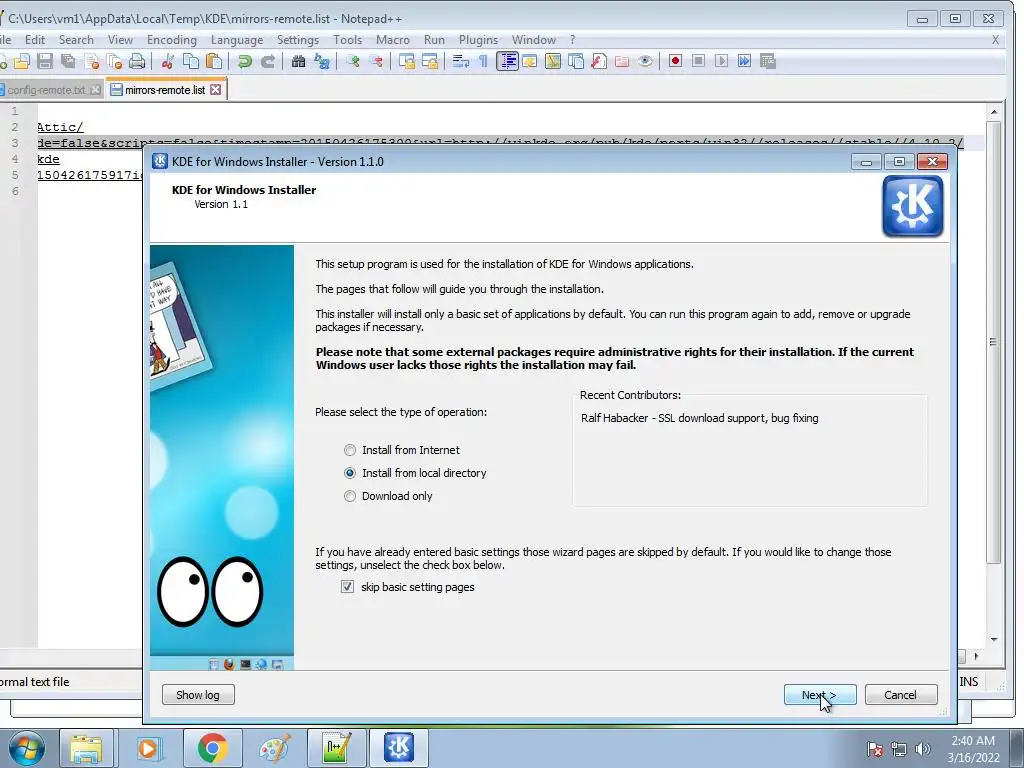The height and width of the screenshot is (768, 1024).
Task: Click the Open file icon in Notepad++ toolbar
Action: [22, 61]
